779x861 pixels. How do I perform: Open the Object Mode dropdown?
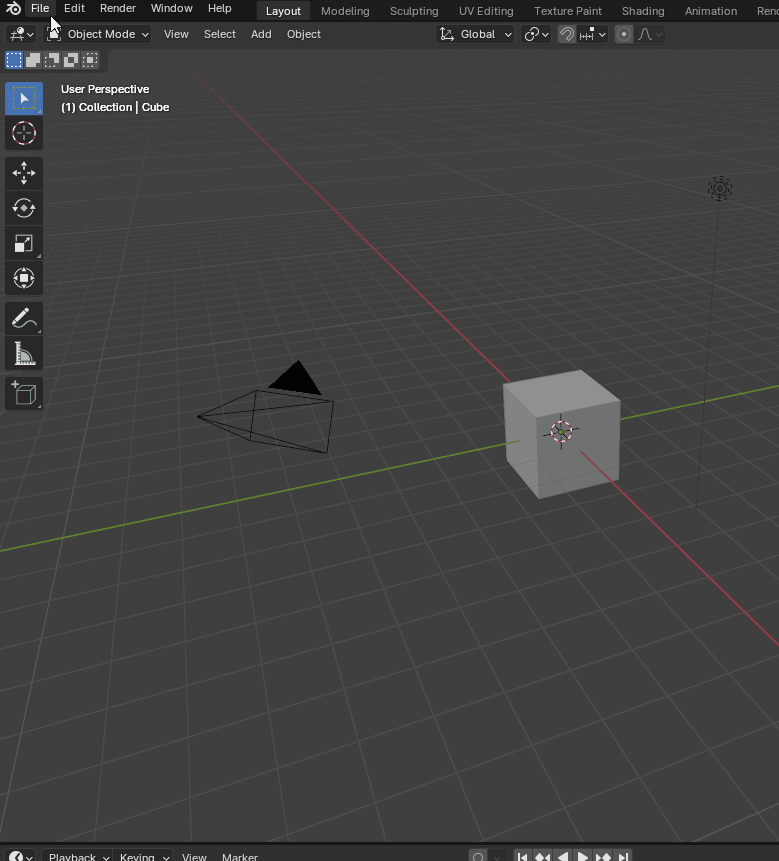point(98,34)
